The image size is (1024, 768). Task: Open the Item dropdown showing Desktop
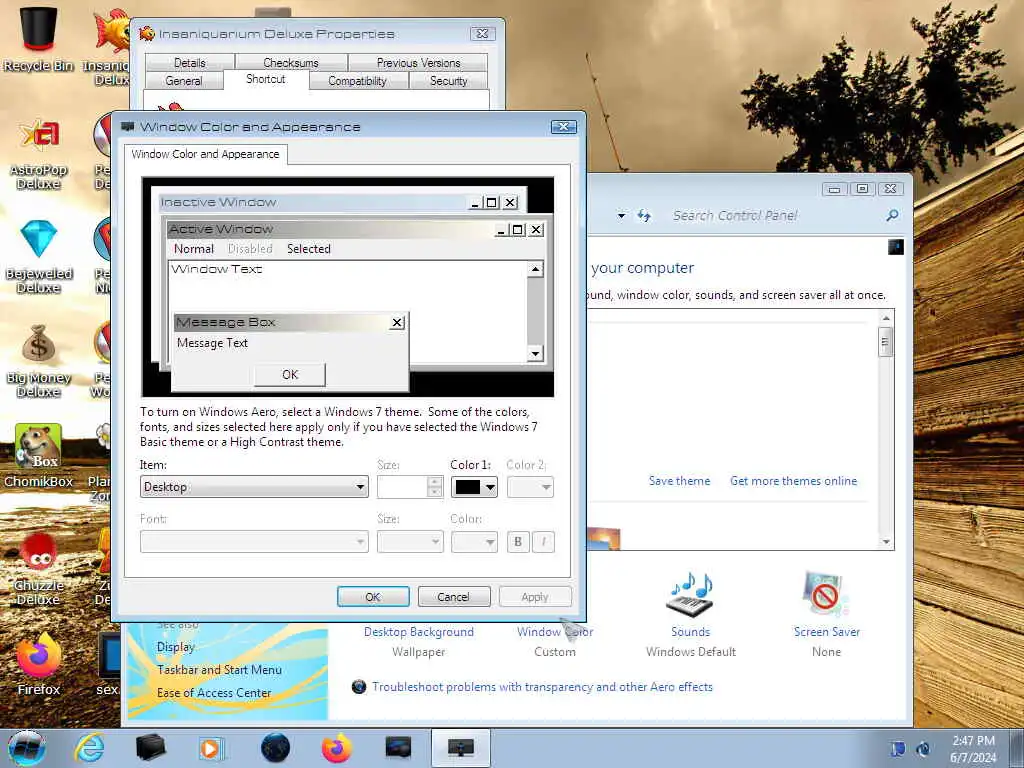(254, 487)
